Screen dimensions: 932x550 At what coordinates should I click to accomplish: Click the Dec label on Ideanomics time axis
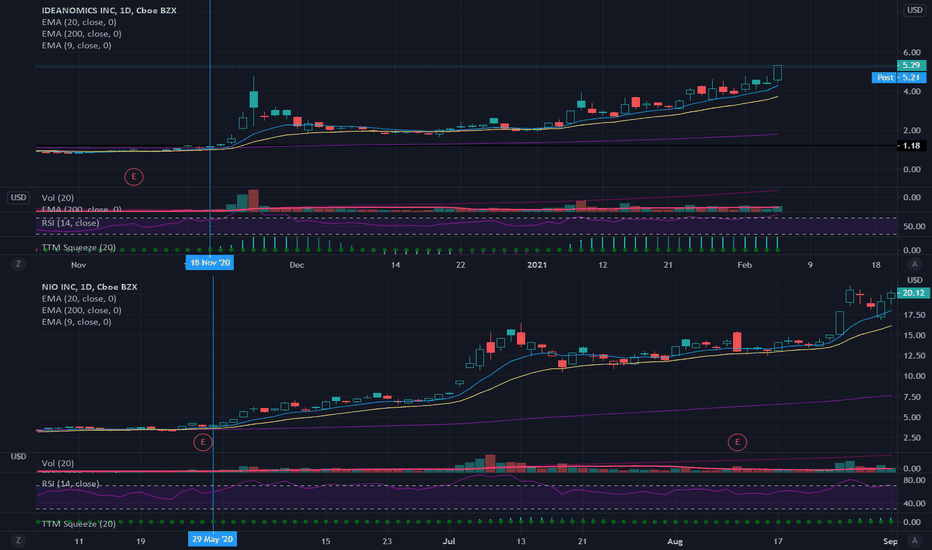click(297, 265)
